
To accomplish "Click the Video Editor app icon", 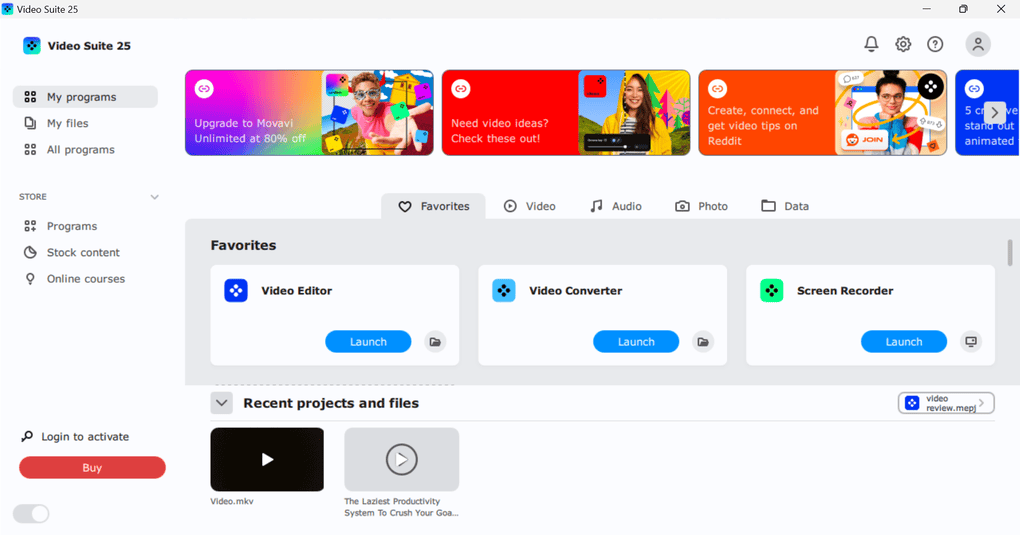I will (235, 290).
